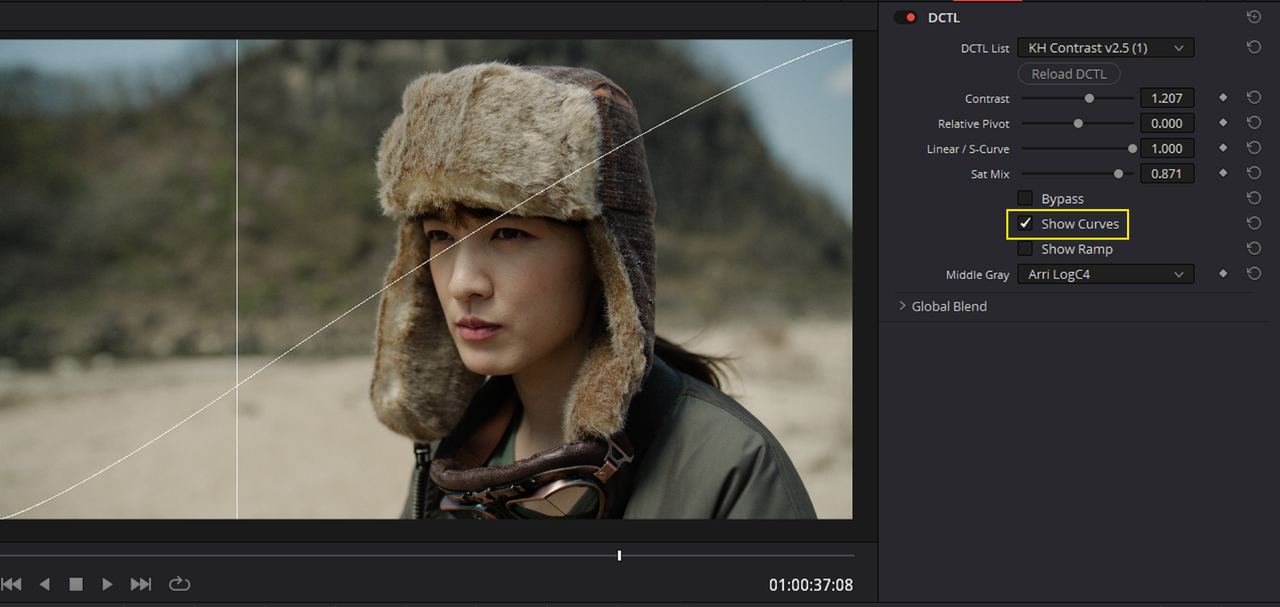
Task: Play the clip in reverse
Action: point(44,584)
